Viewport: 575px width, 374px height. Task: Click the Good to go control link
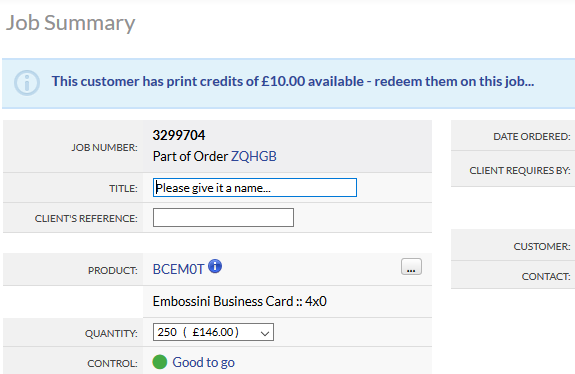click(204, 362)
